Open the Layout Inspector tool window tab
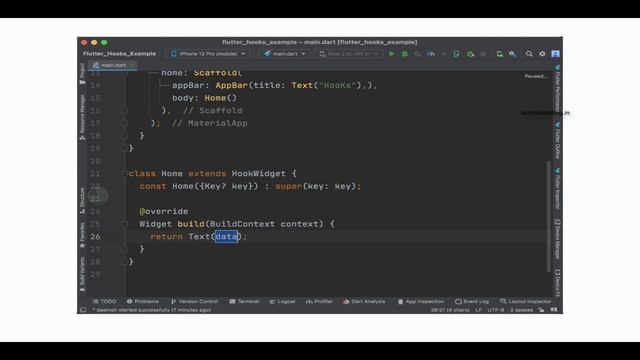Image resolution: width=640 pixels, height=360 pixels. click(526, 302)
